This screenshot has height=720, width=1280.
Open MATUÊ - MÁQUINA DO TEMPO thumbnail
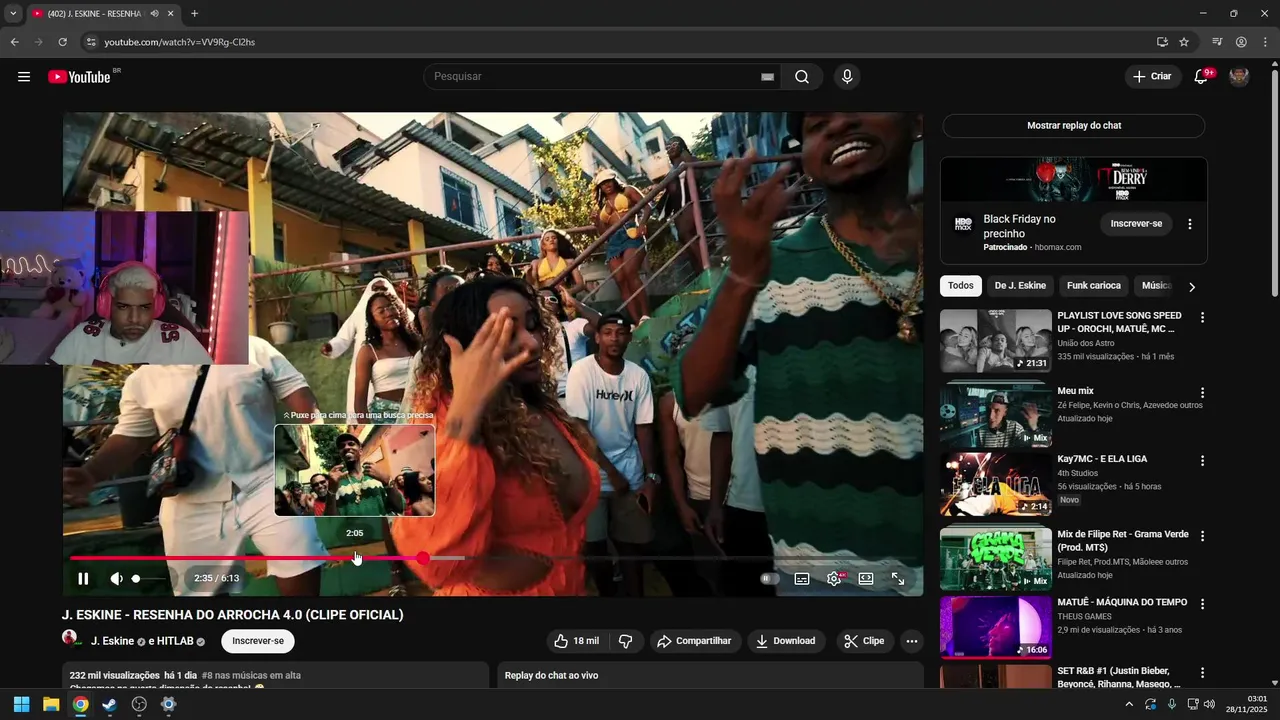pyautogui.click(x=996, y=627)
